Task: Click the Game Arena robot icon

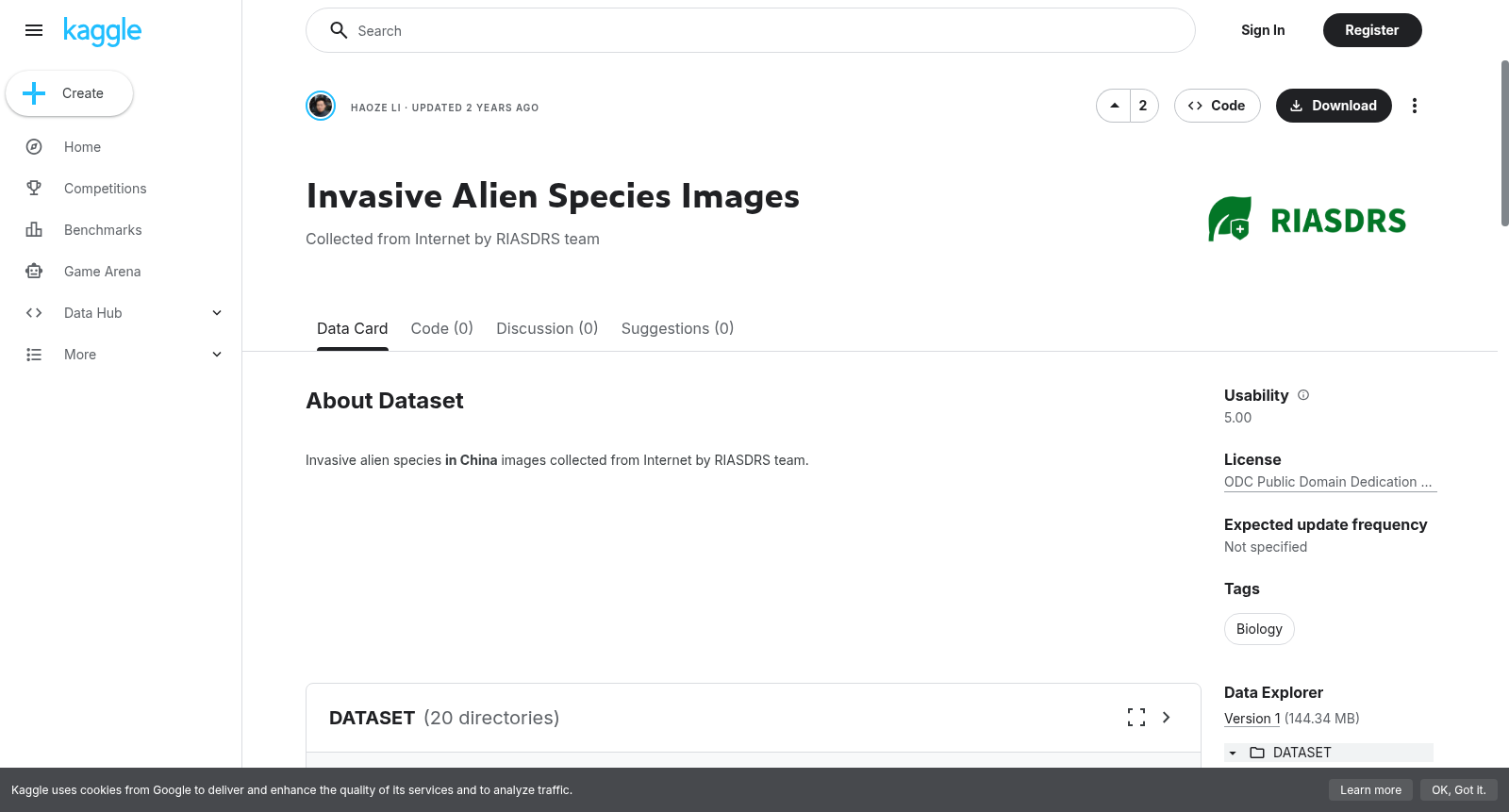Action: pyautogui.click(x=34, y=272)
